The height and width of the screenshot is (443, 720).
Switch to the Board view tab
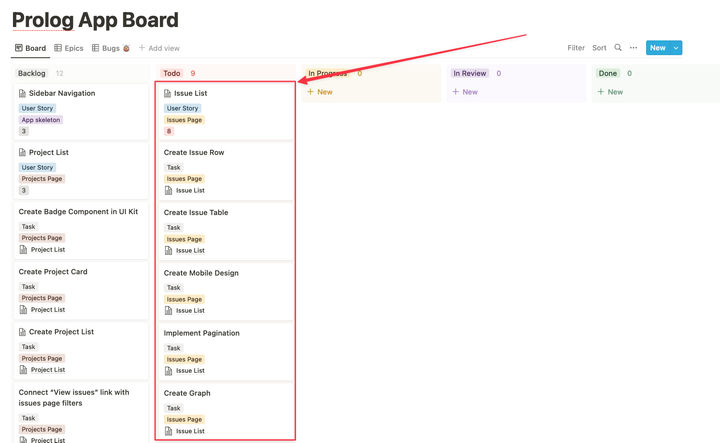(x=30, y=48)
